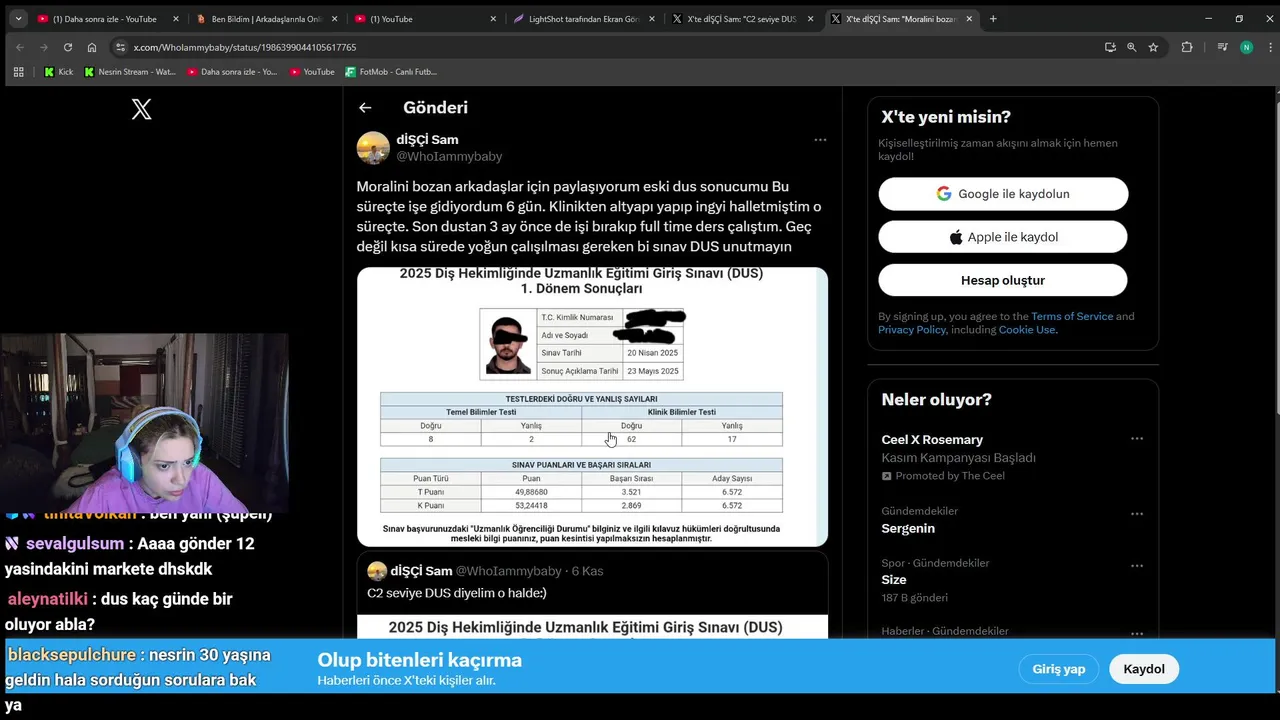Switch to the LightShot tab
Screen dimensions: 1280x720
585,19
